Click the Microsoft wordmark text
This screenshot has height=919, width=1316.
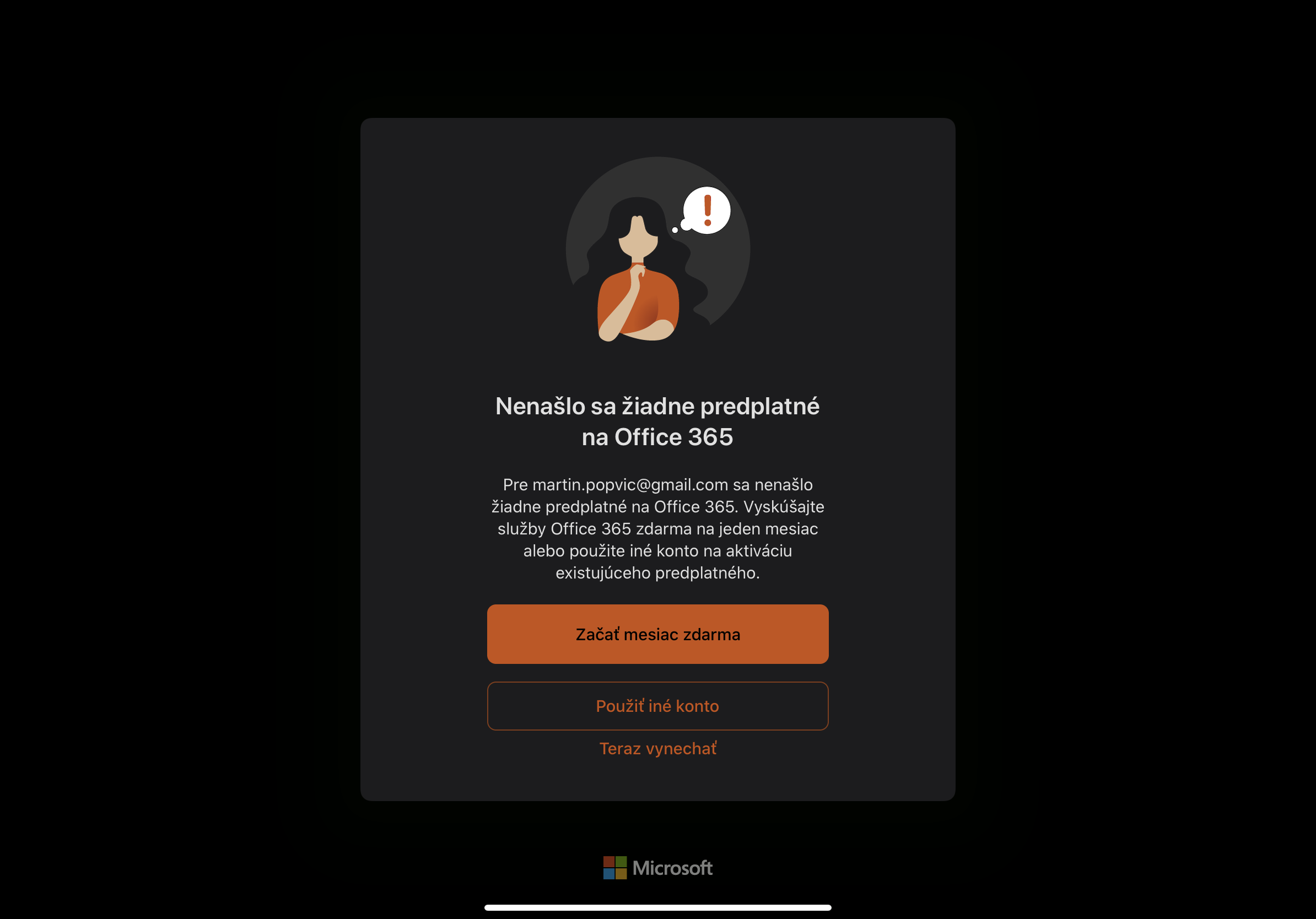click(672, 868)
